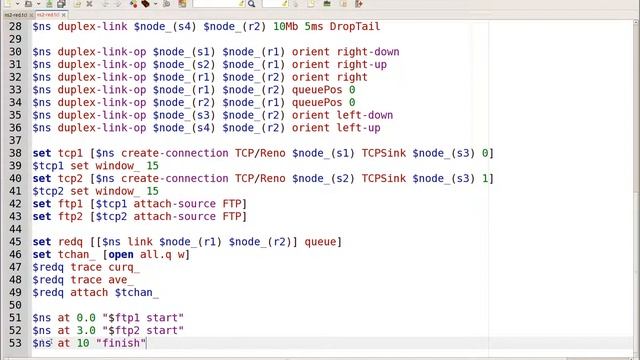The height and width of the screenshot is (360, 640).
Task: Click 'redq' on line 45
Action: point(70,242)
